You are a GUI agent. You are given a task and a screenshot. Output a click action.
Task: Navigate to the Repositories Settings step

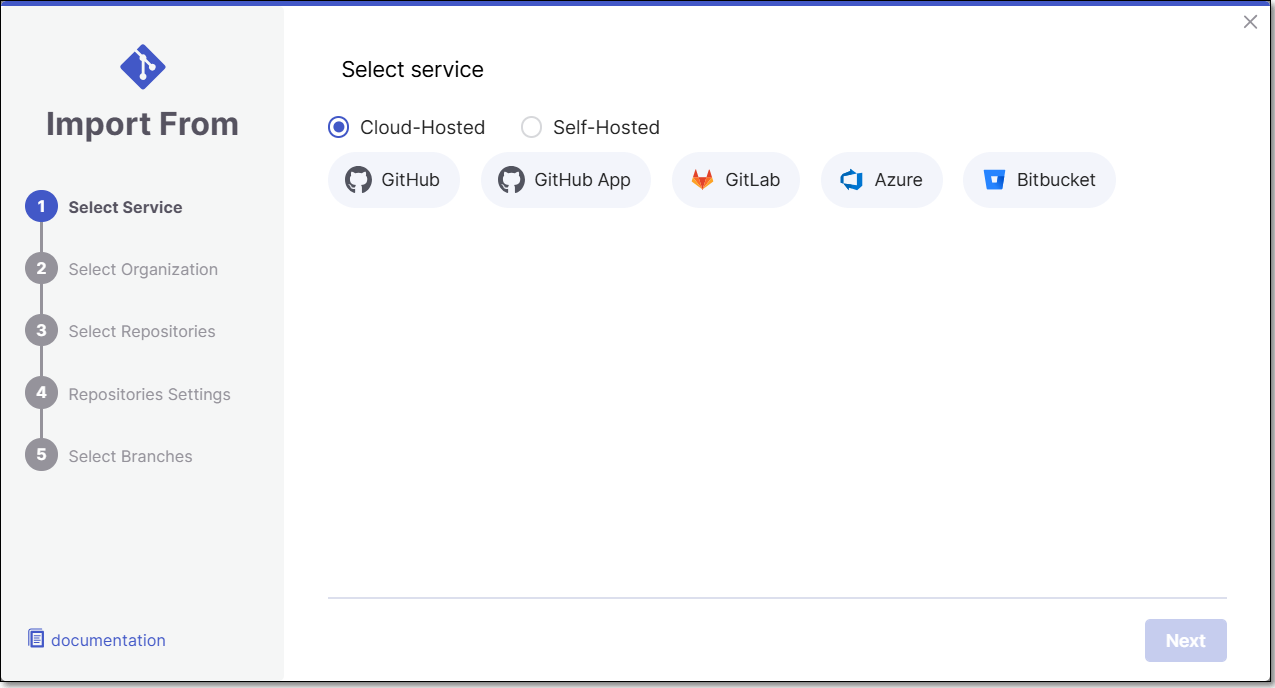(x=149, y=394)
